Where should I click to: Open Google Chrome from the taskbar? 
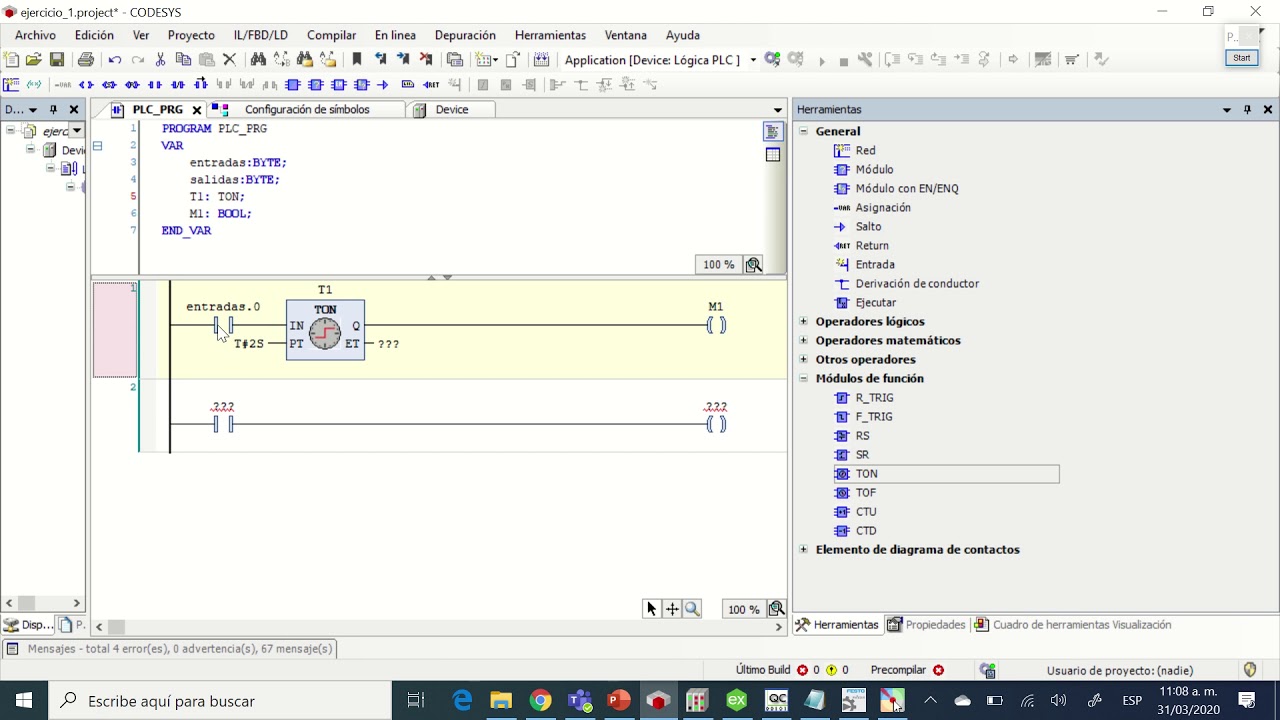pyautogui.click(x=540, y=701)
